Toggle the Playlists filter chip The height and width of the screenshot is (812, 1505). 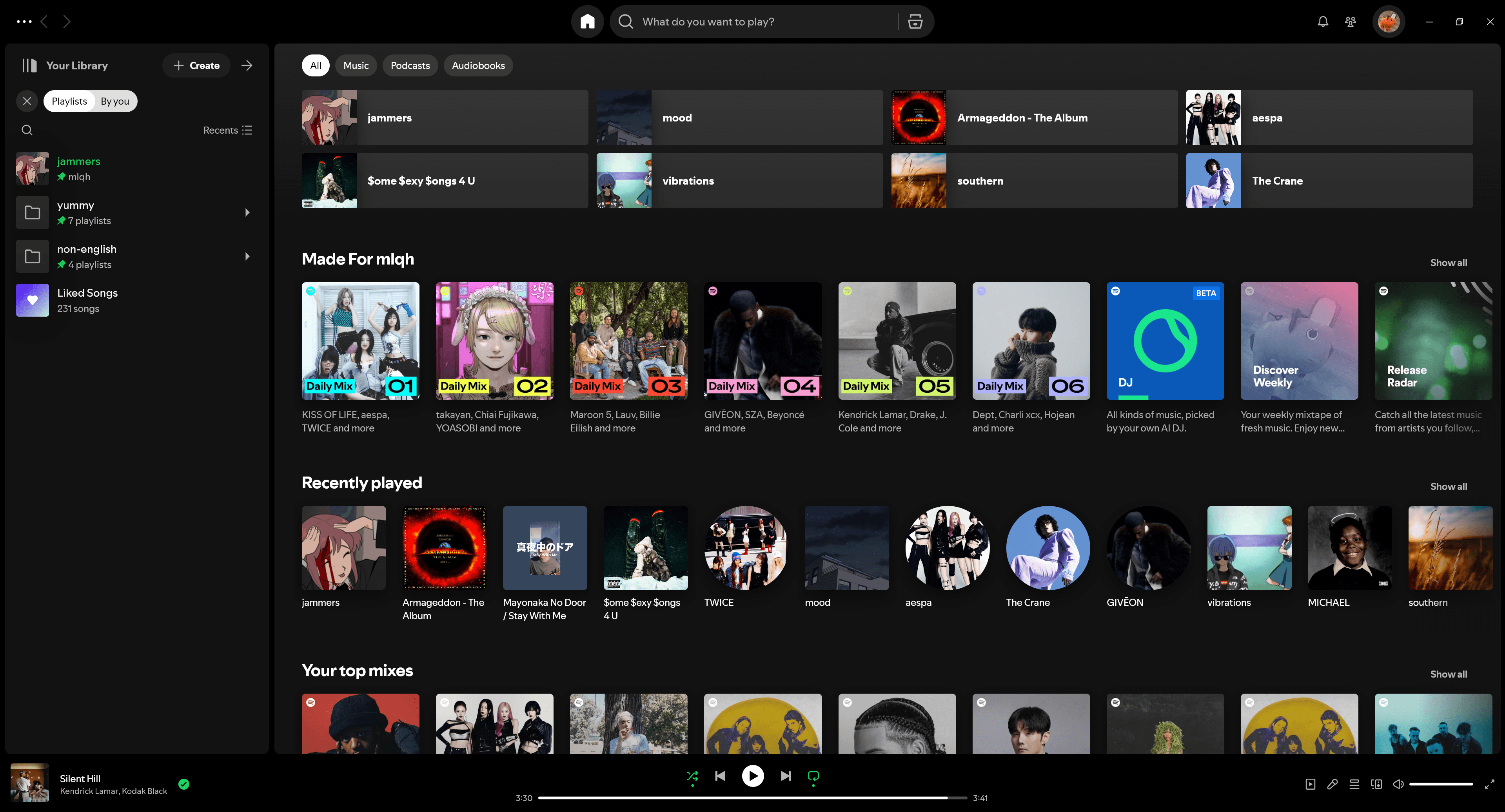point(69,101)
